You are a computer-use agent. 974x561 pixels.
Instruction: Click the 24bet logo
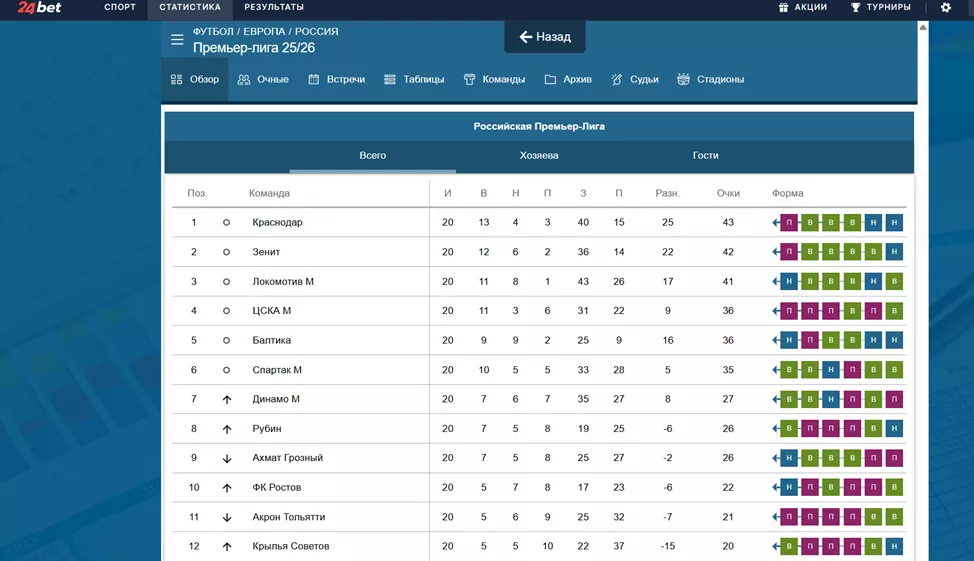[39, 8]
